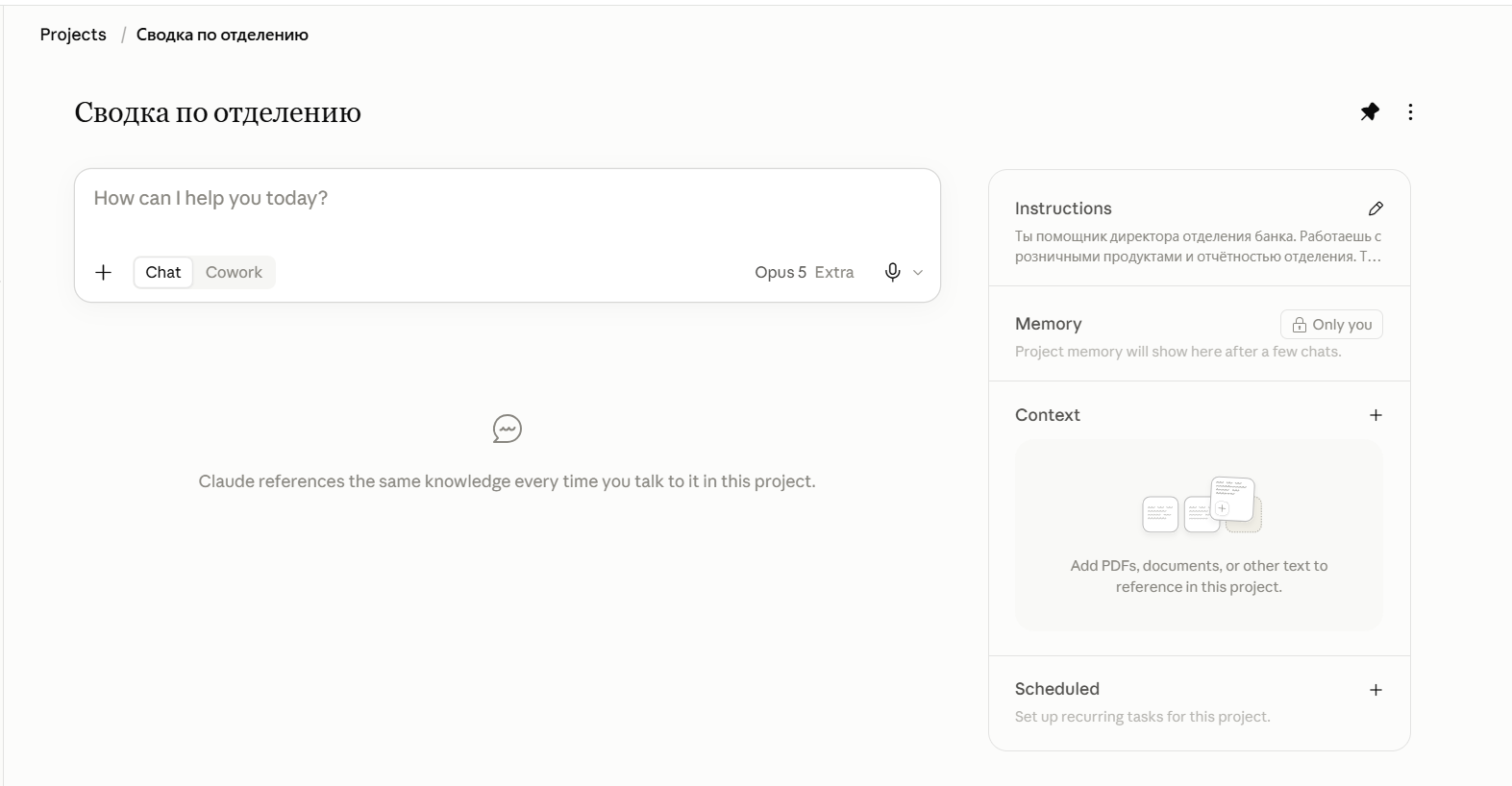Pin the project with the pushpin icon
Viewport: 1512px width, 786px height.
(x=1370, y=111)
